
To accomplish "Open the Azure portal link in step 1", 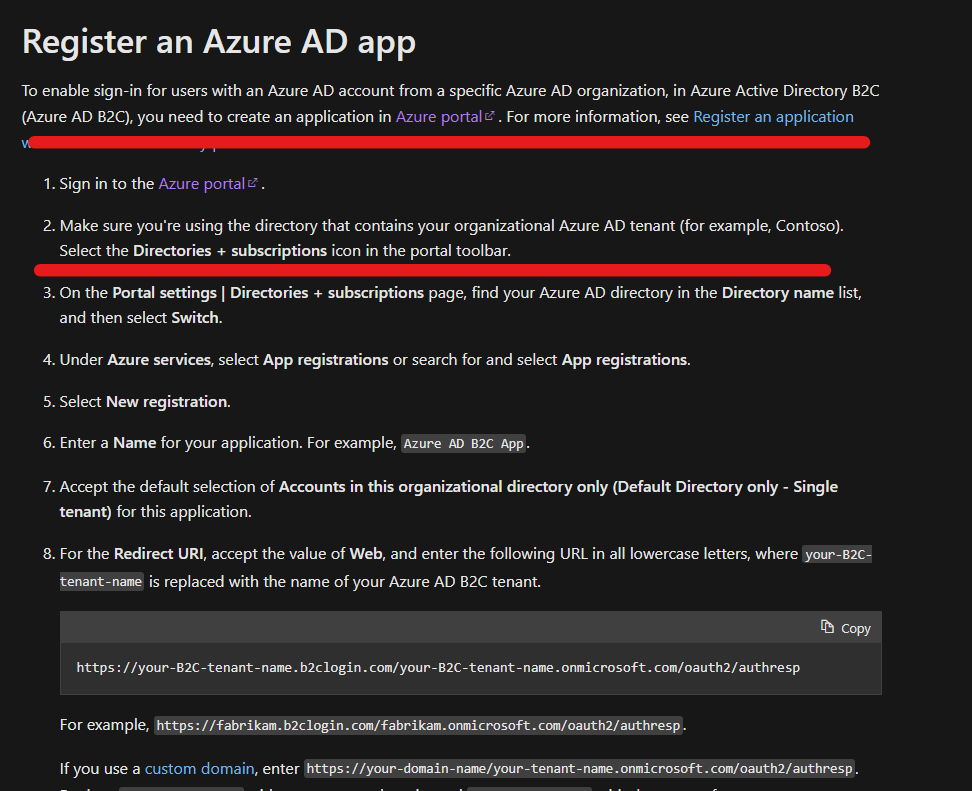I will tap(202, 183).
